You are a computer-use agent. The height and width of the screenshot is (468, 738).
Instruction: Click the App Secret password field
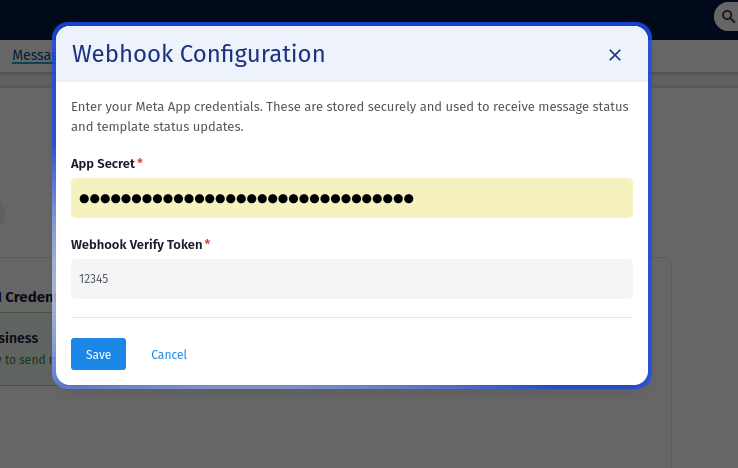pyautogui.click(x=352, y=198)
